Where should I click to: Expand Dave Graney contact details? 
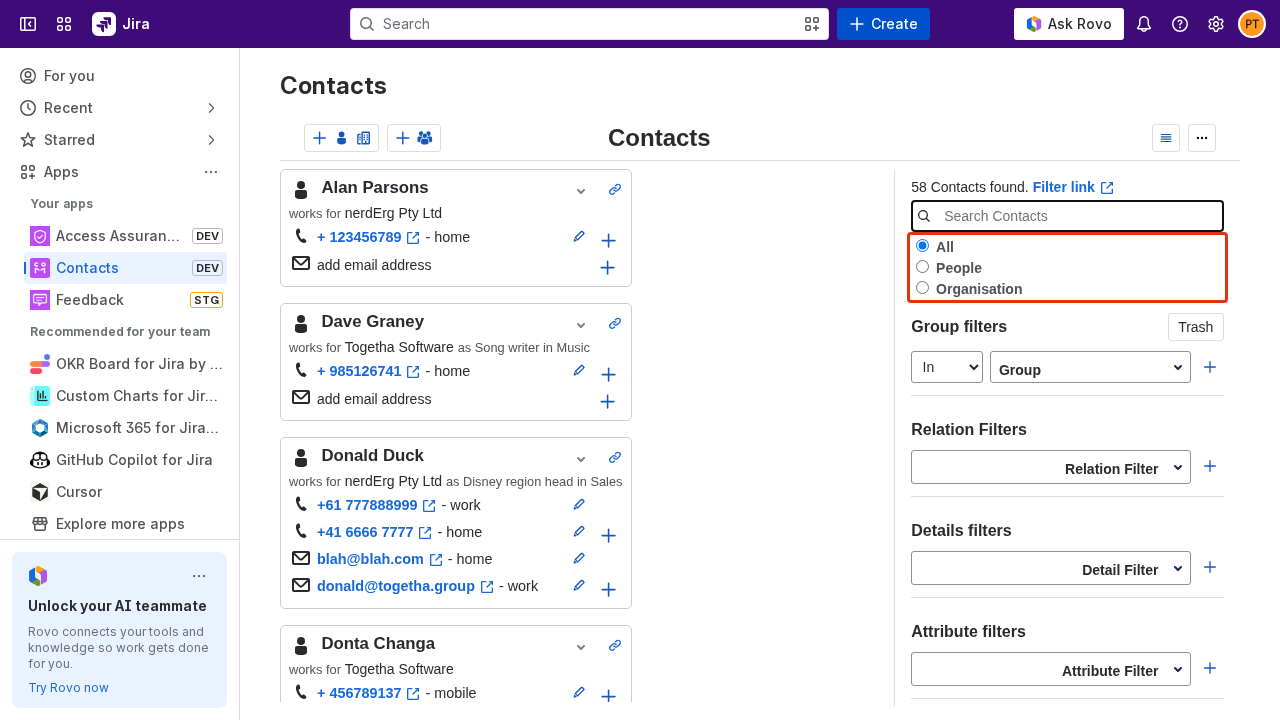click(x=581, y=324)
